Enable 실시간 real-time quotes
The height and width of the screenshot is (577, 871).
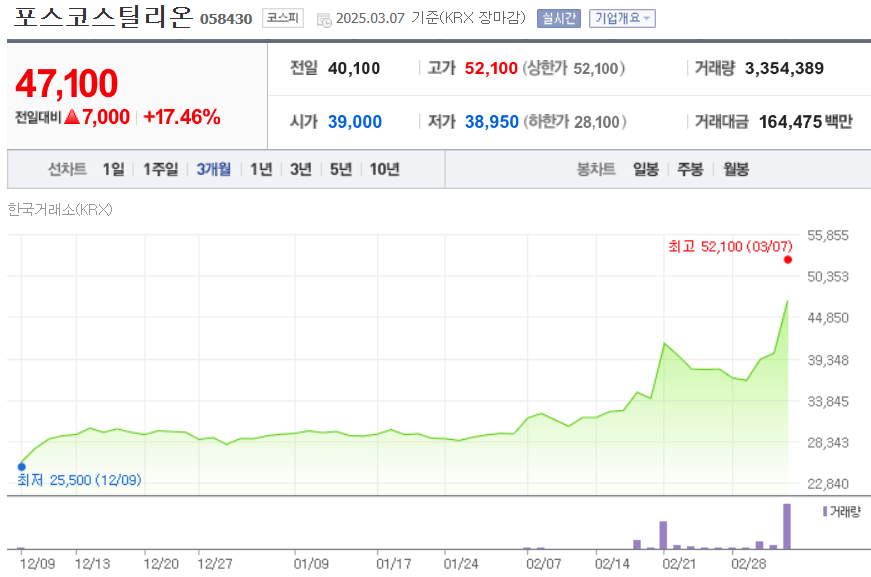(558, 17)
